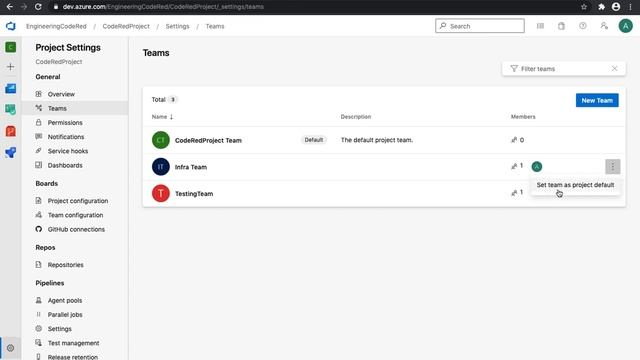This screenshot has width=640, height=360.
Task: Go to Settings breadcrumb
Action: pos(178,26)
